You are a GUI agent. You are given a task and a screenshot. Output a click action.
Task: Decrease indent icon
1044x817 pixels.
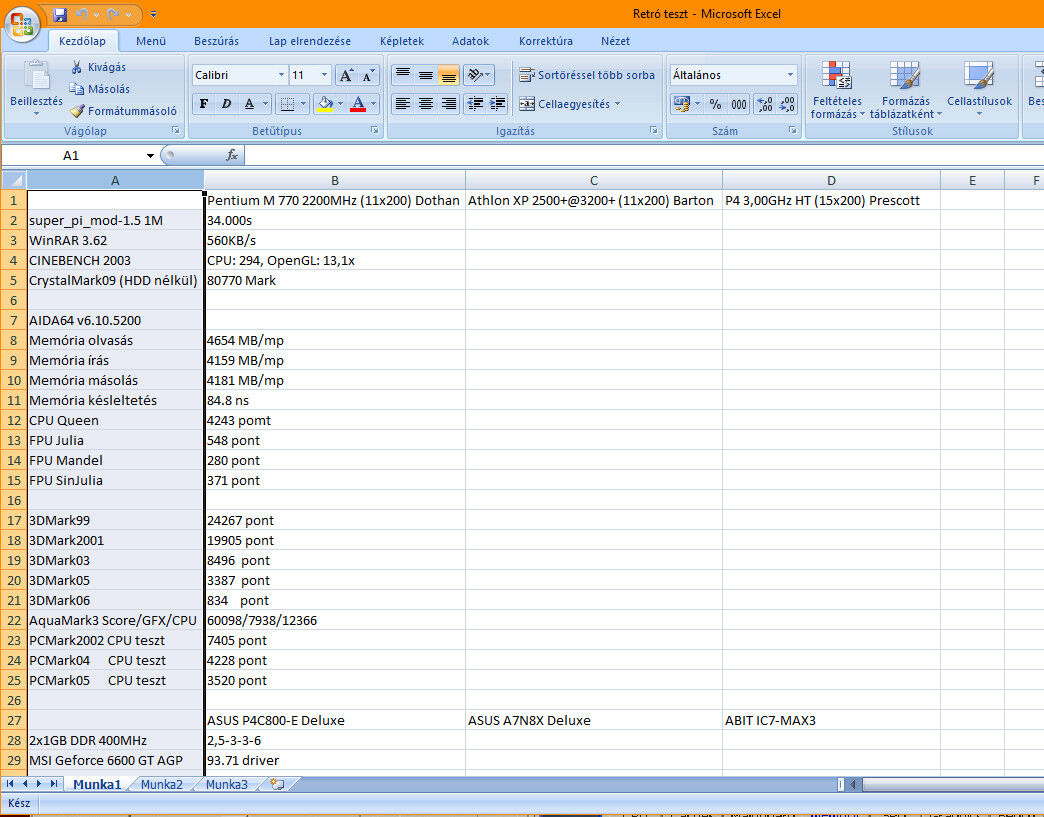click(475, 104)
